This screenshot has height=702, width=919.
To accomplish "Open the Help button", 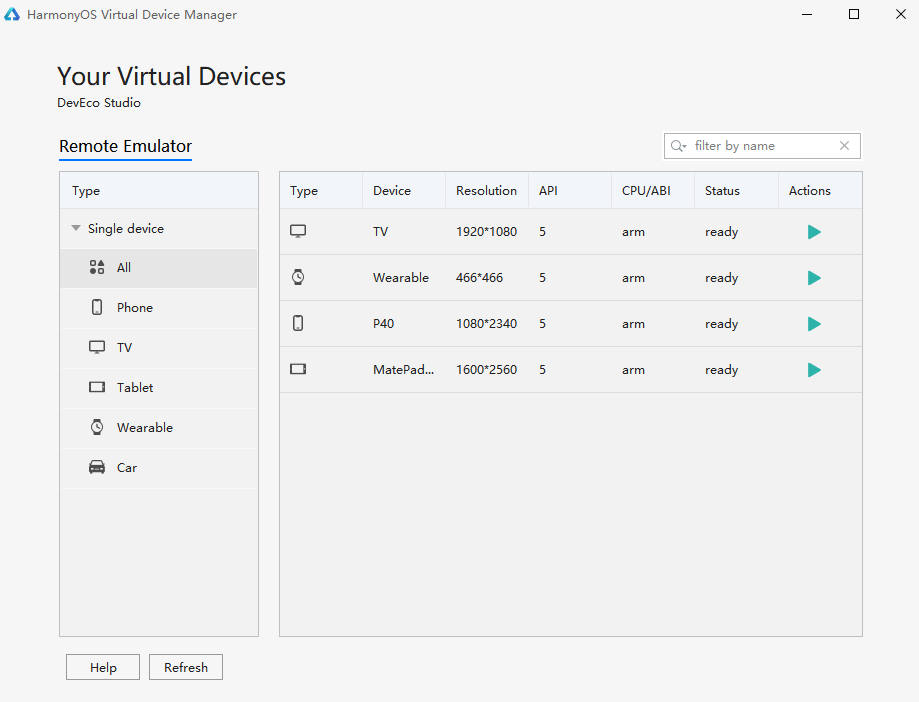I will tap(103, 667).
